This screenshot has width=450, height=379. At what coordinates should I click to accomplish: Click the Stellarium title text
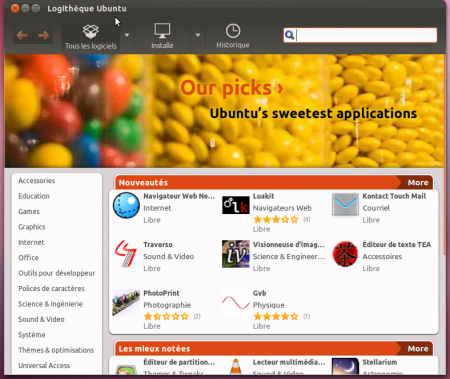click(380, 362)
